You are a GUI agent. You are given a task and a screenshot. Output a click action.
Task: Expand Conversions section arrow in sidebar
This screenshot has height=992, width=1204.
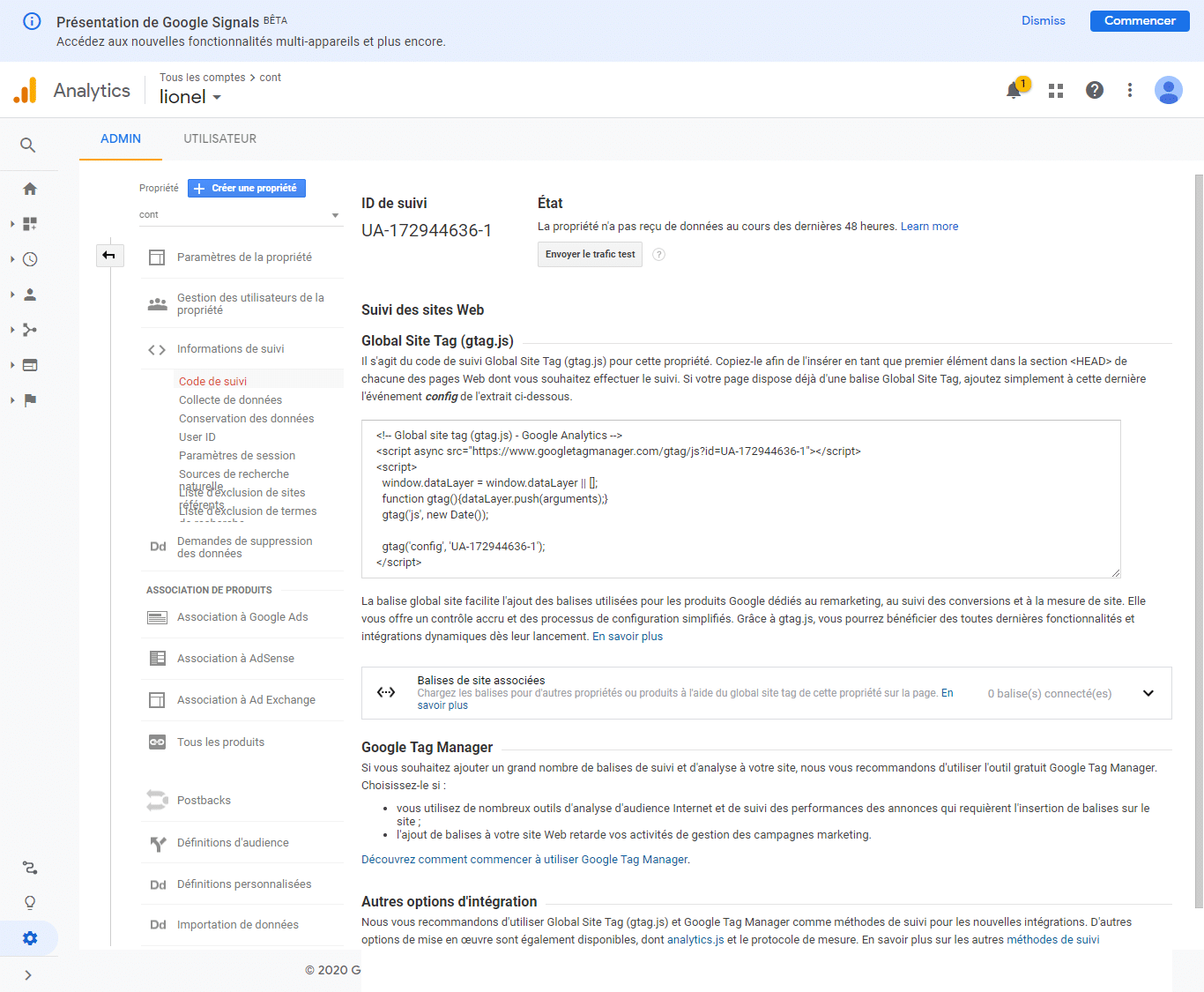click(12, 400)
